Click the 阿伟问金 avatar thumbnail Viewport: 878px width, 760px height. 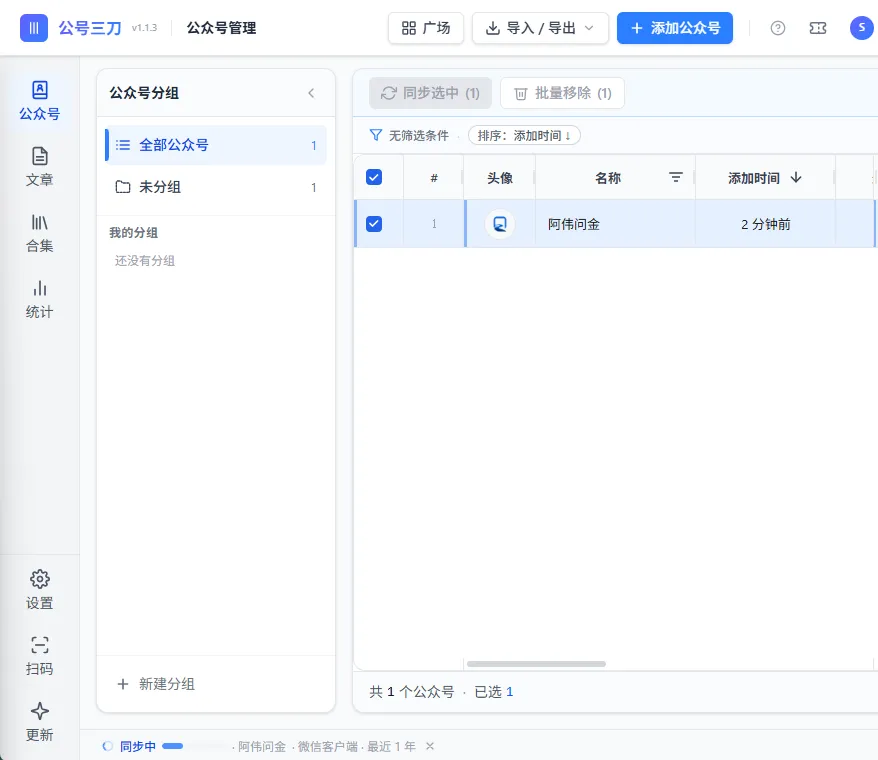[500, 224]
